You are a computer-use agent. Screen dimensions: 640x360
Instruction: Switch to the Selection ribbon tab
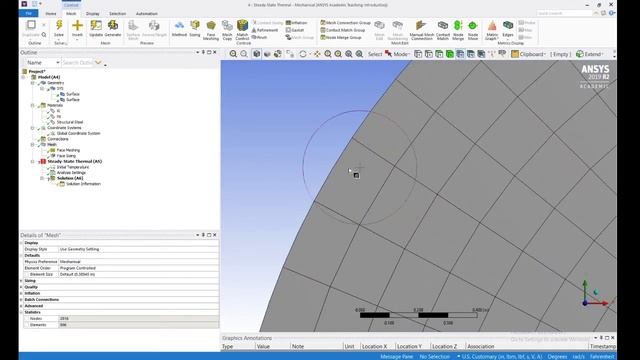coord(118,14)
